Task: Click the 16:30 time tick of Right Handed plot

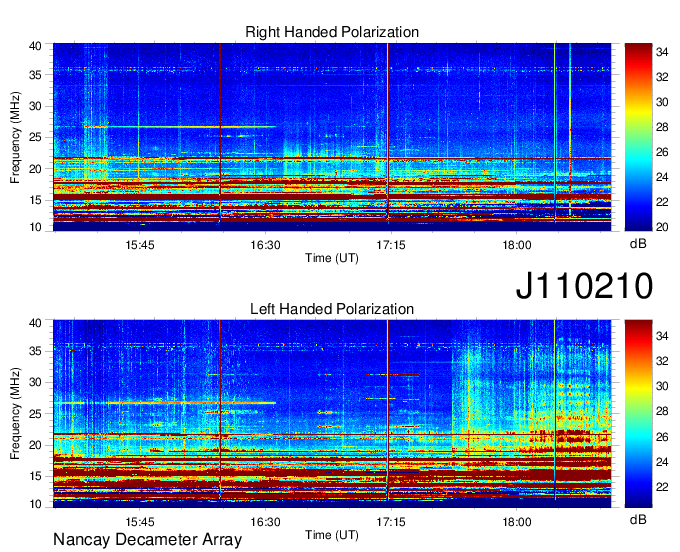Action: (x=265, y=245)
